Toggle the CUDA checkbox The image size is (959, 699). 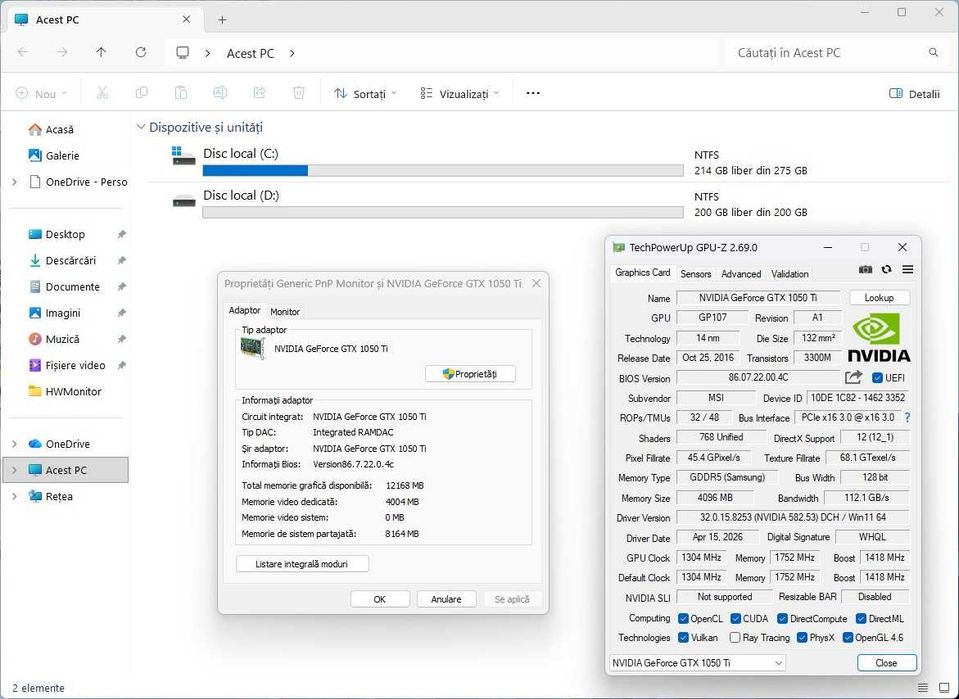point(736,619)
